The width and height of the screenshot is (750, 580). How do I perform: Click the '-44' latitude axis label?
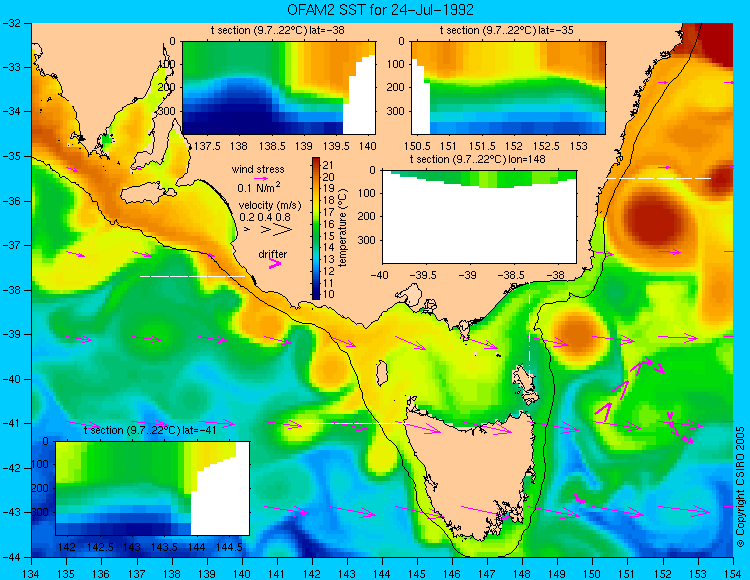click(x=11, y=557)
